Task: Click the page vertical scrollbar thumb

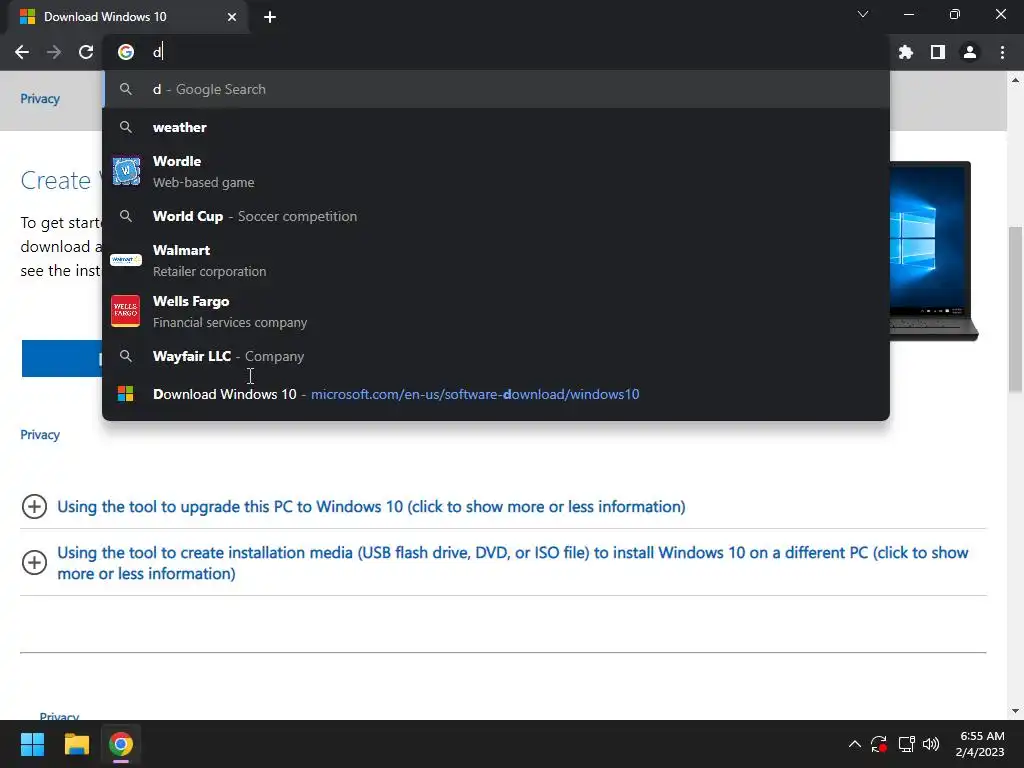Action: click(x=1015, y=310)
